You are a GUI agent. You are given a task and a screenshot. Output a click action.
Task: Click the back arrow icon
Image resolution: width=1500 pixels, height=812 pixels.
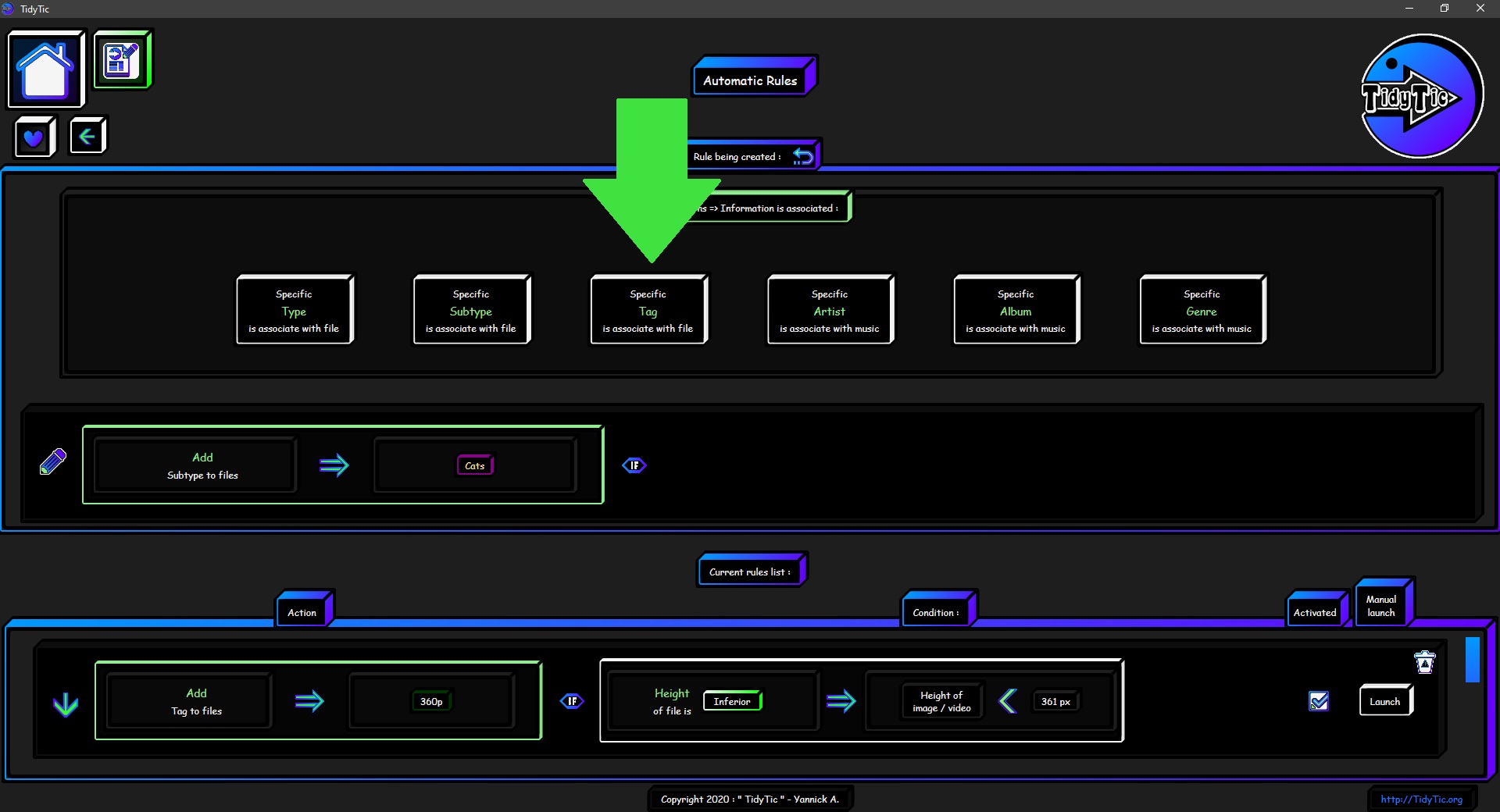[87, 137]
